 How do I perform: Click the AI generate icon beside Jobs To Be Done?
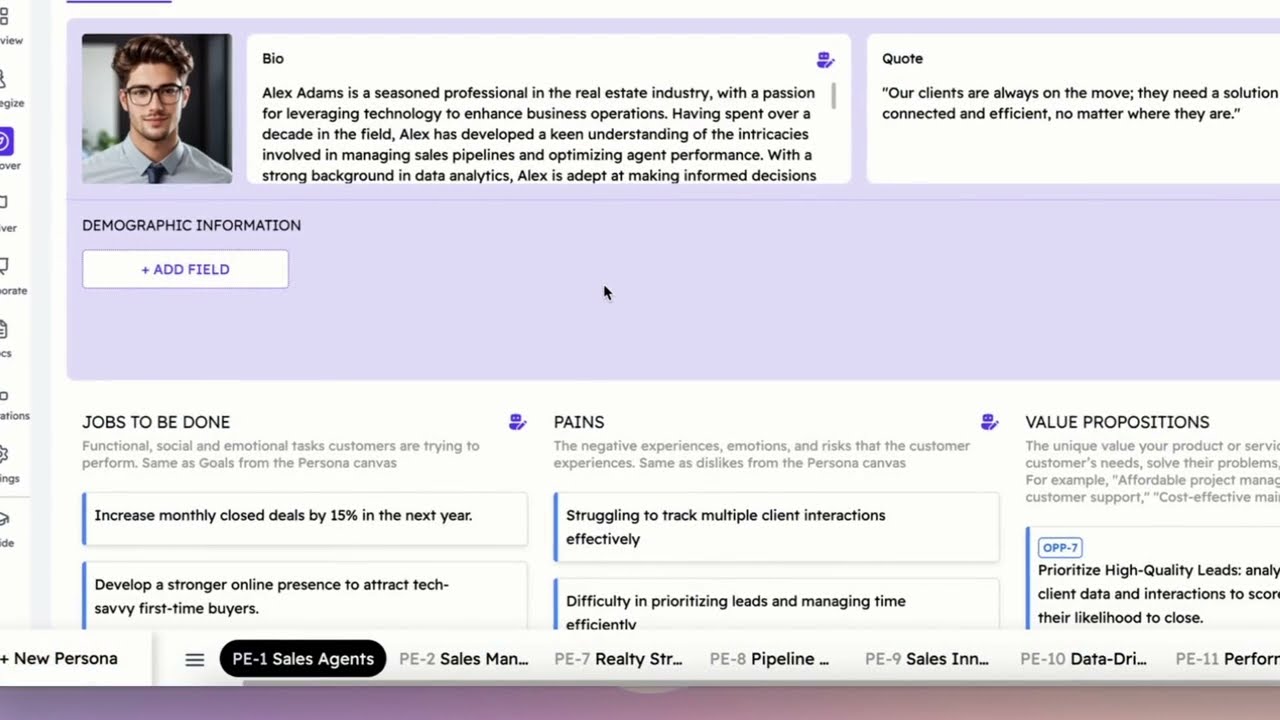(x=517, y=422)
